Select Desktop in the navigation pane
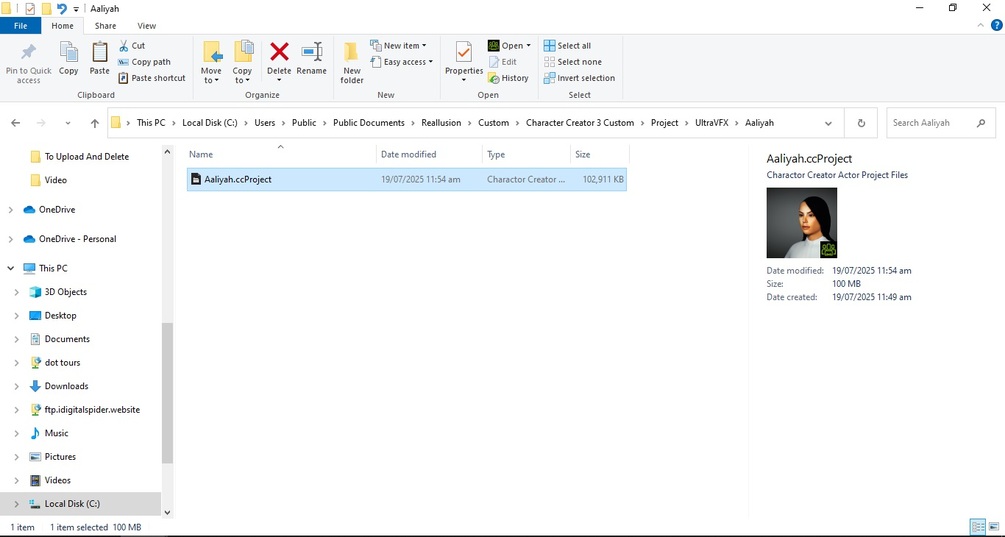Viewport: 1005px width, 537px height. [60, 316]
